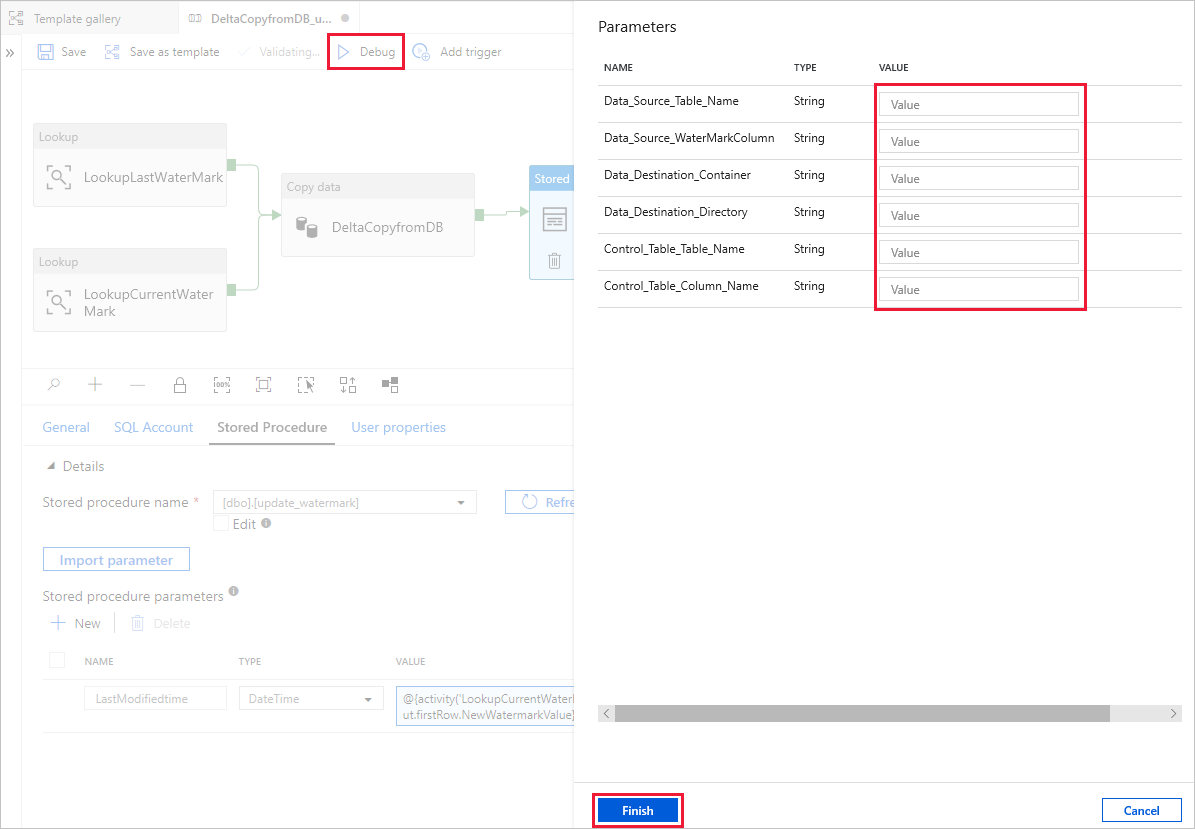Image resolution: width=1195 pixels, height=829 pixels.
Task: Delete the Stored procedure activity via trash icon
Action: [x=555, y=261]
